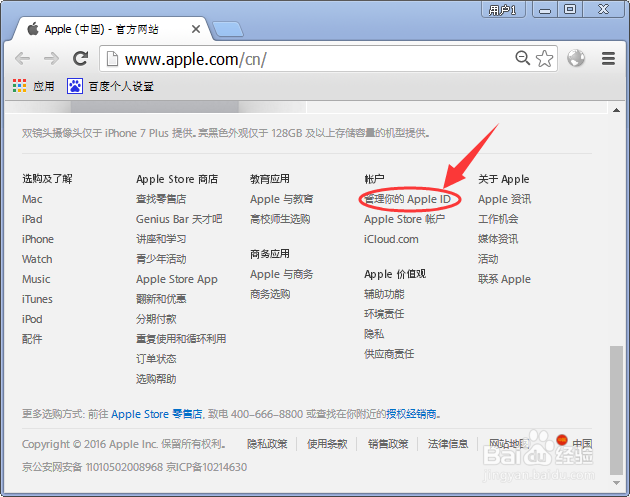This screenshot has height=497, width=630.
Task: Click the globe extension icon
Action: coord(576,58)
